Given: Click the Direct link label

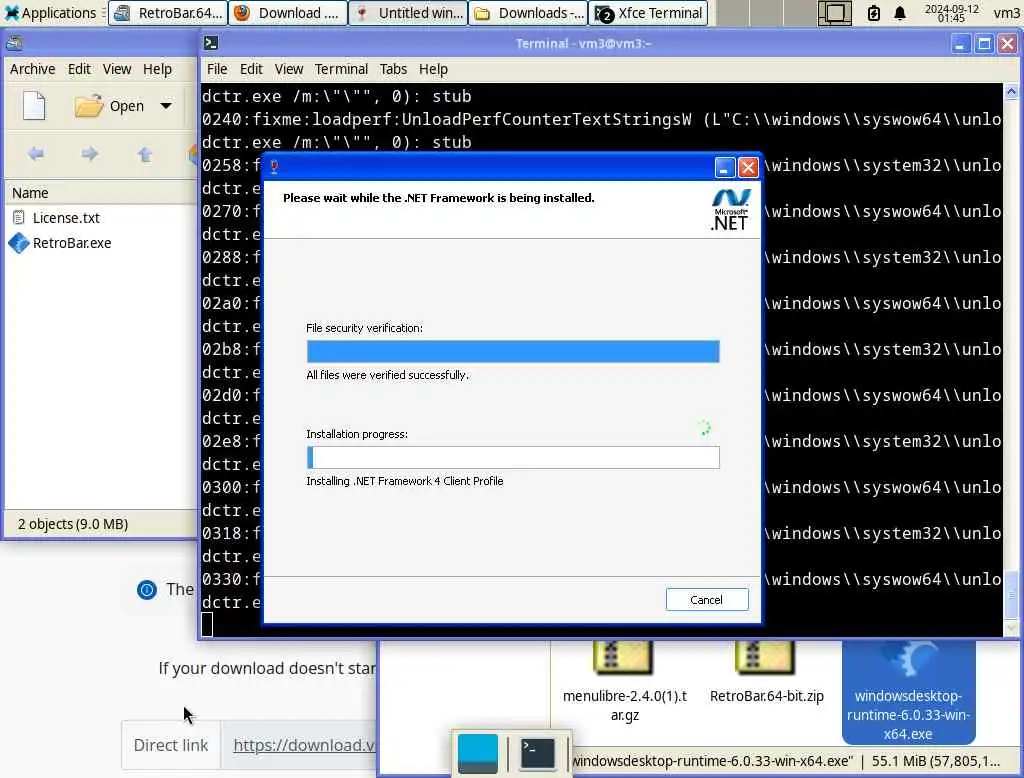Looking at the screenshot, I should click(x=171, y=745).
